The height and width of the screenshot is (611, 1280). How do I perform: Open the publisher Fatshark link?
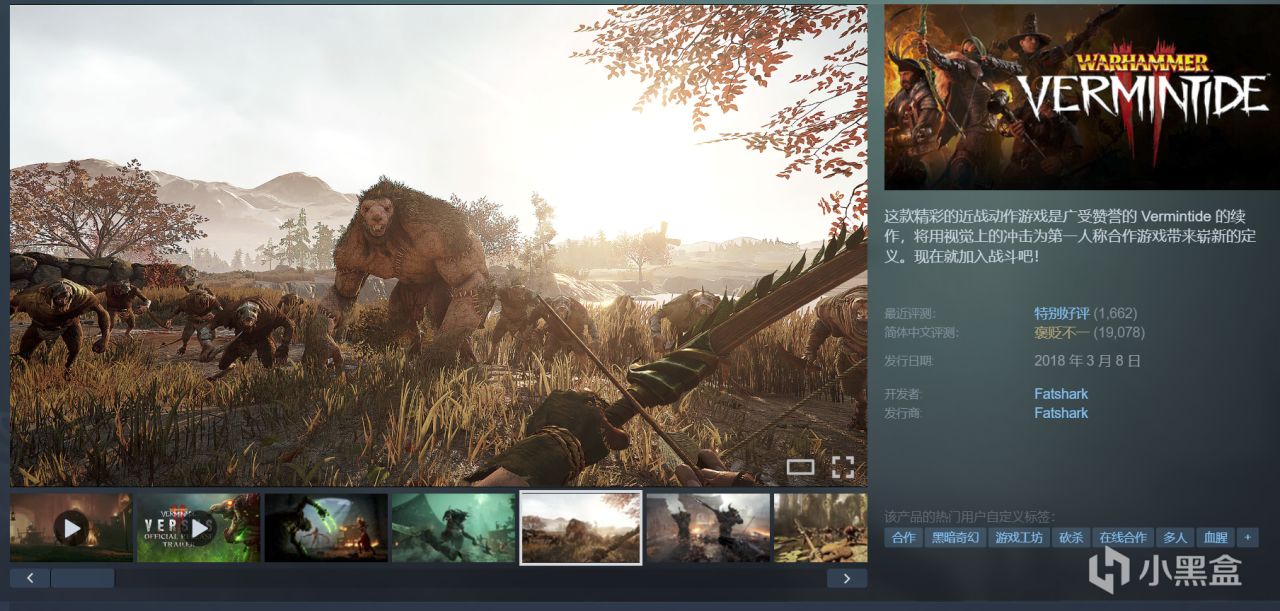pyautogui.click(x=1061, y=413)
